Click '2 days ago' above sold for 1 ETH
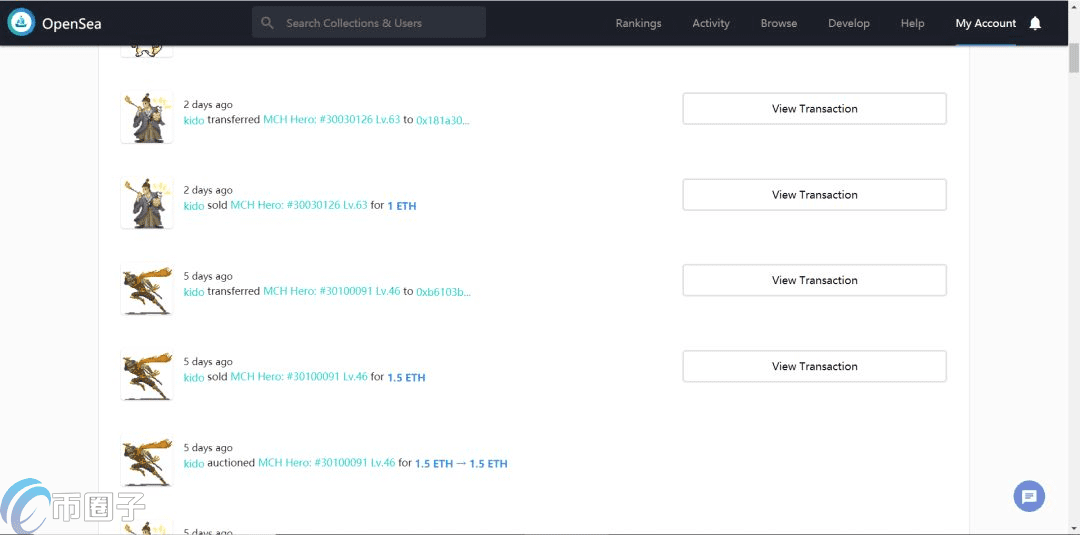 point(208,190)
